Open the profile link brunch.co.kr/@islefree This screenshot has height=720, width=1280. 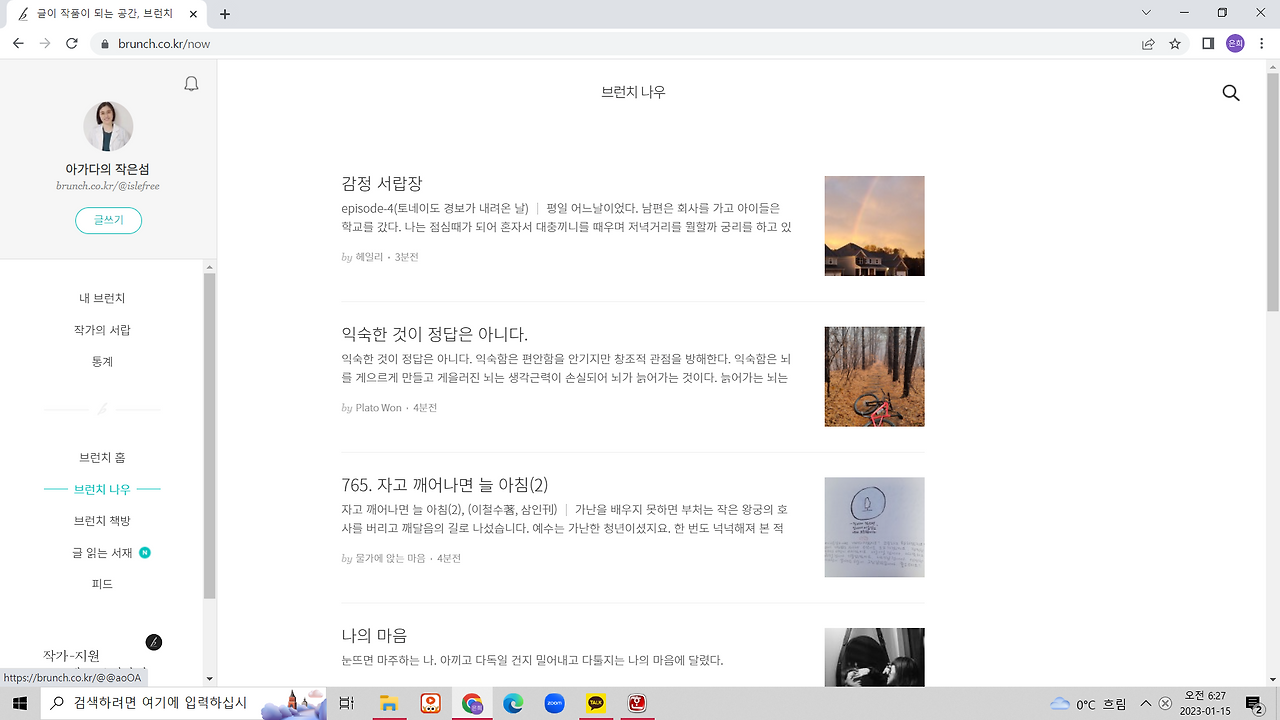[107, 184]
